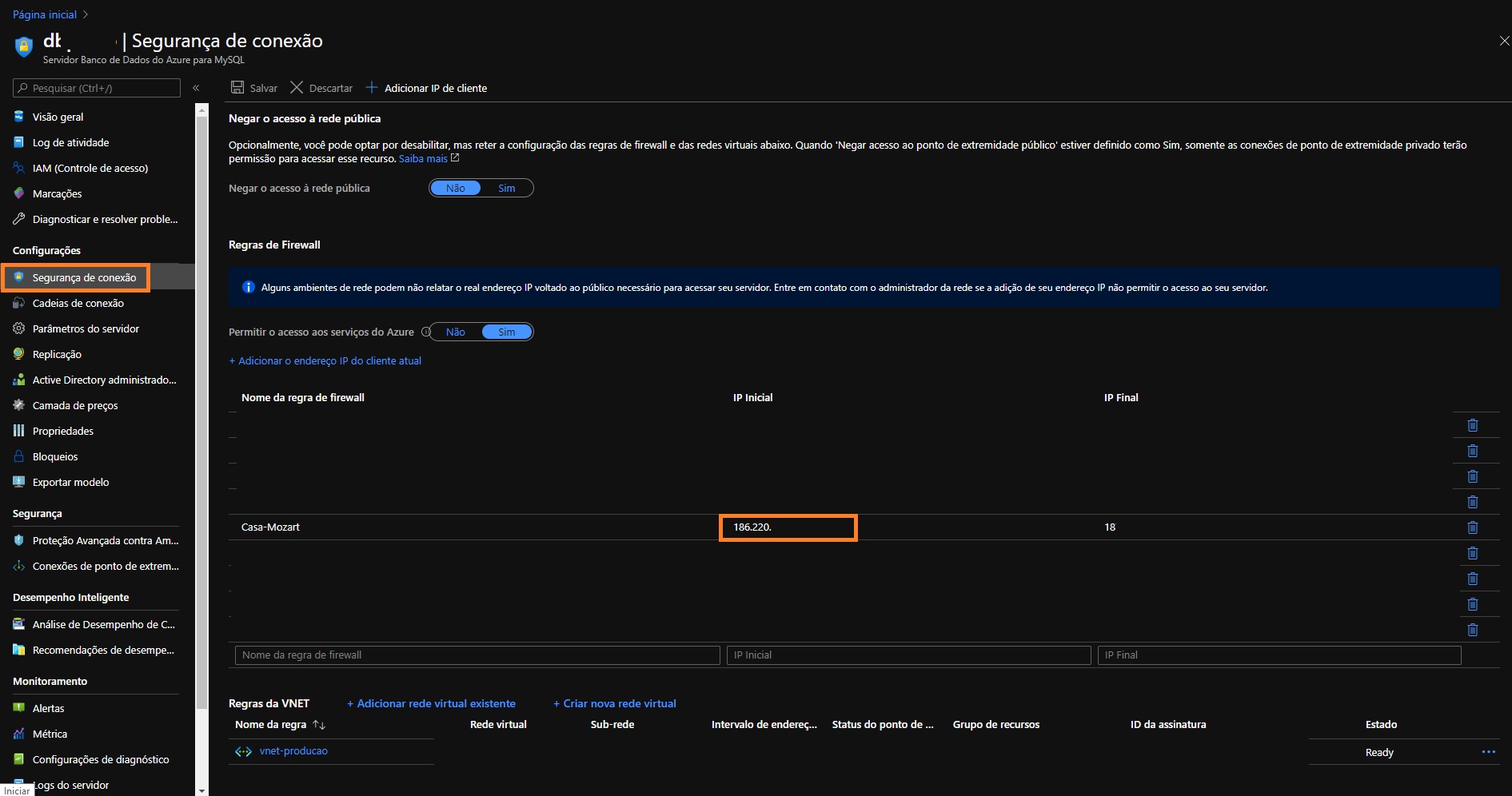
Task: Click the new Nome da regra de firewall field
Action: (477, 655)
